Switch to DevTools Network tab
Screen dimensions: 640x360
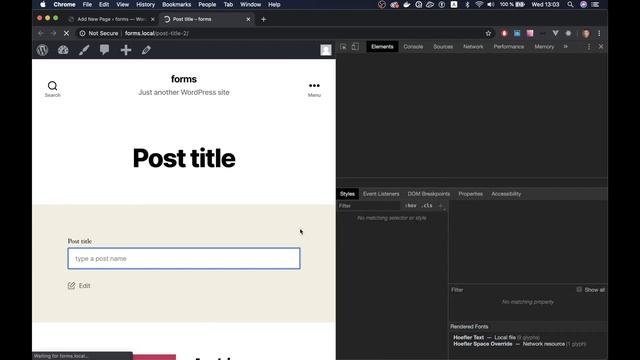point(473,47)
